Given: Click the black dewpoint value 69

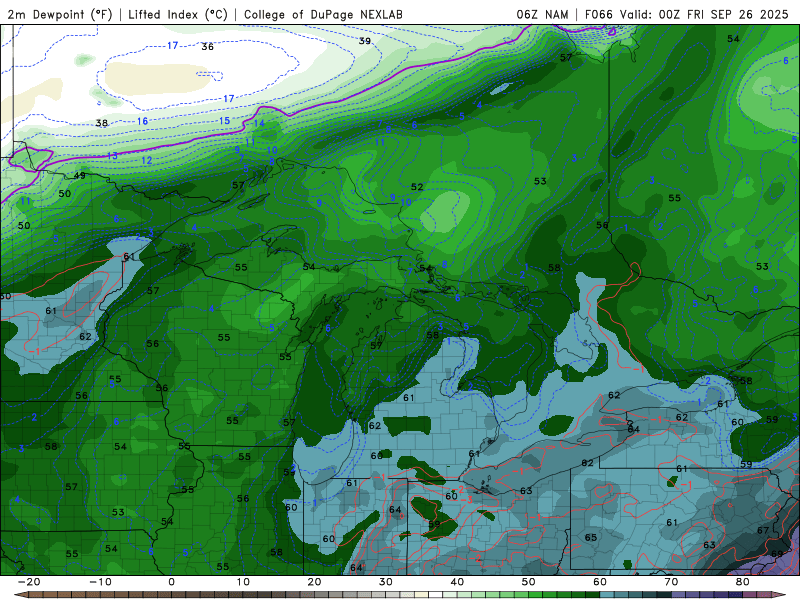Looking at the screenshot, I should 777,554.
